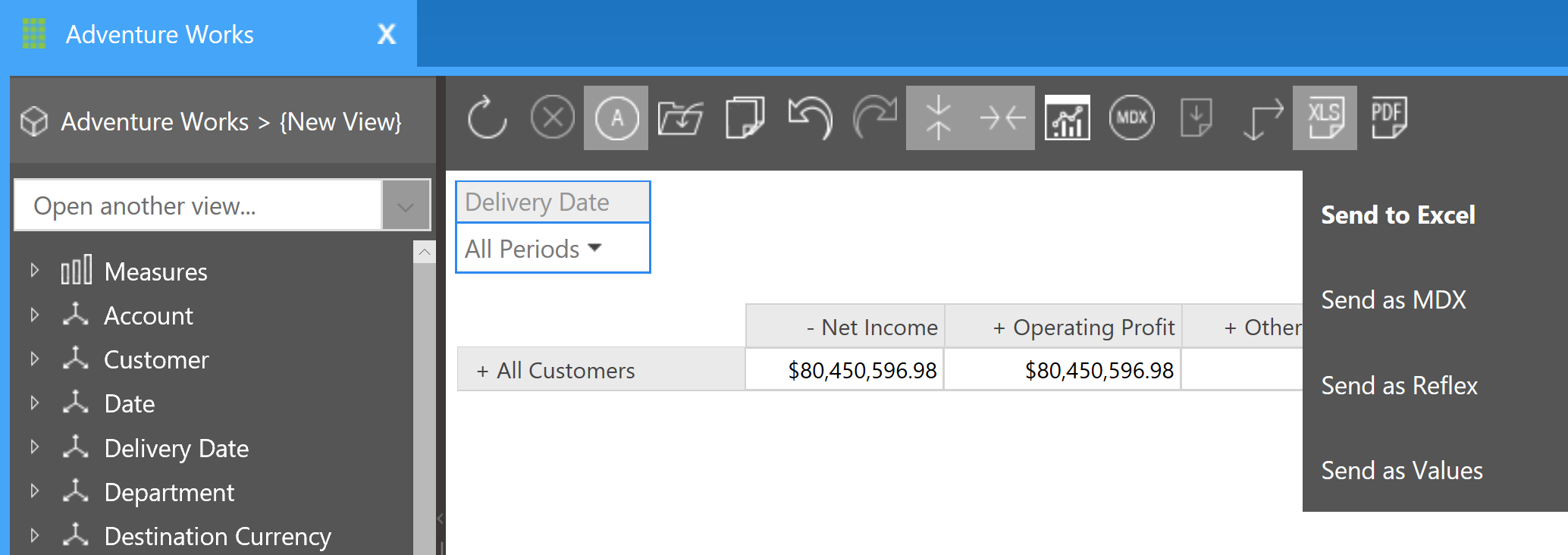Click the Customer dimension icon
The width and height of the screenshot is (1568, 555).
76,358
